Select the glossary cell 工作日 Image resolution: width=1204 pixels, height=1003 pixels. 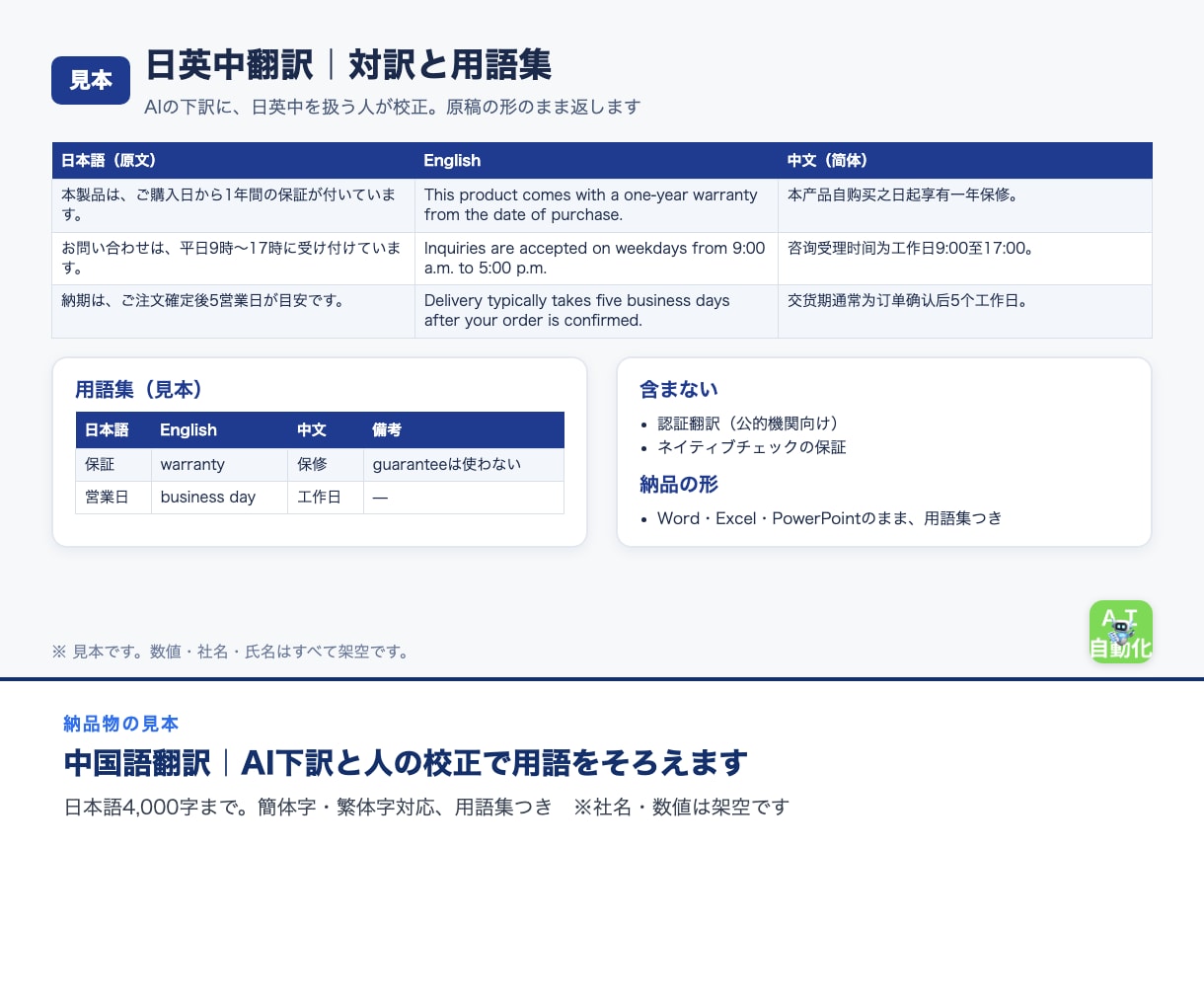(x=326, y=498)
